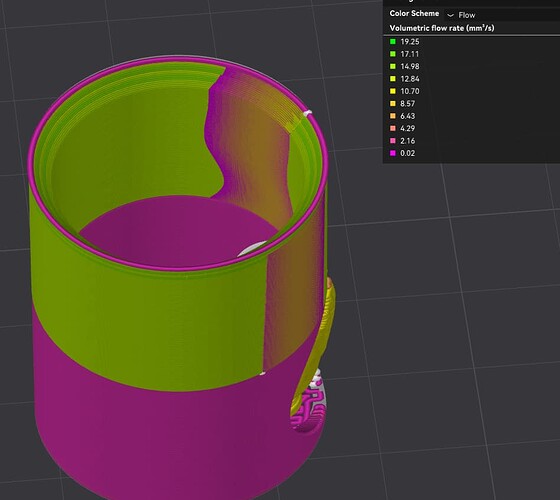Select the 4.29 flow rate color swatch
The image size is (560, 500).
click(393, 128)
